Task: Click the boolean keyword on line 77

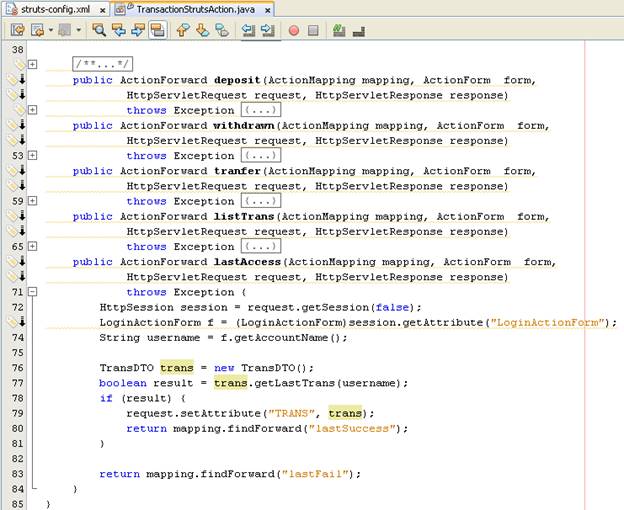Action: point(123,383)
